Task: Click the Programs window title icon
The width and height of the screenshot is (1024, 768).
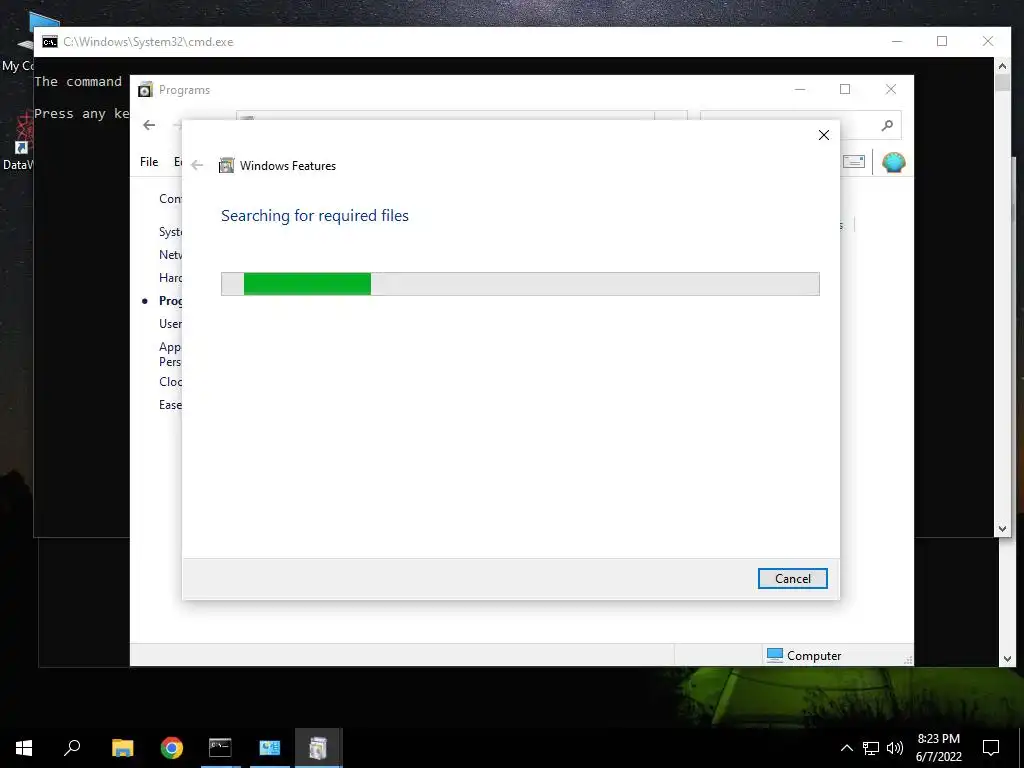Action: click(145, 89)
